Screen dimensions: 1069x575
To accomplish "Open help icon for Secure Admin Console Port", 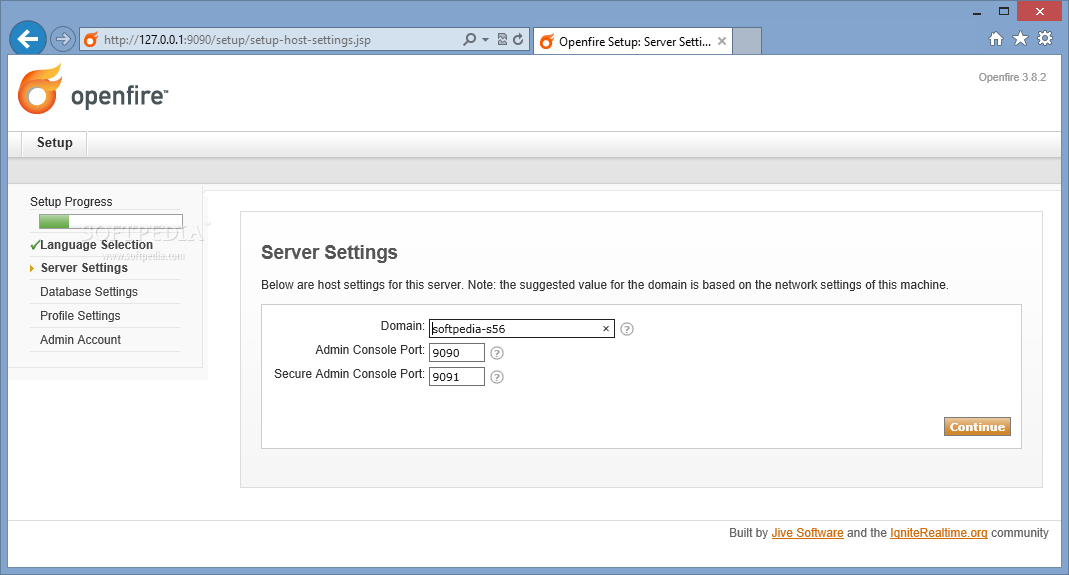I will click(x=497, y=377).
